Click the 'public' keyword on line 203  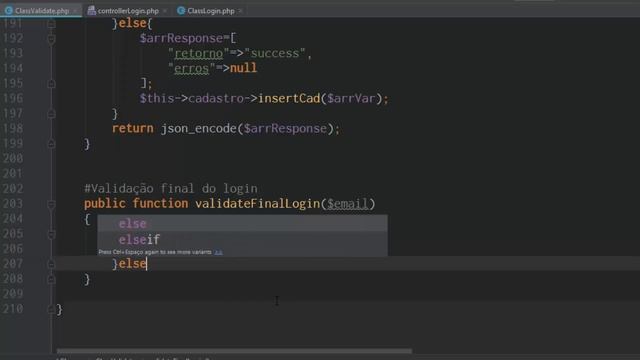click(x=104, y=204)
